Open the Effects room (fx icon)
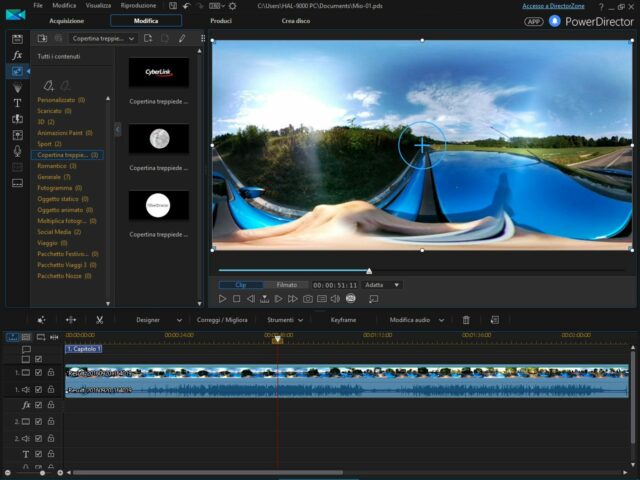 click(17, 55)
